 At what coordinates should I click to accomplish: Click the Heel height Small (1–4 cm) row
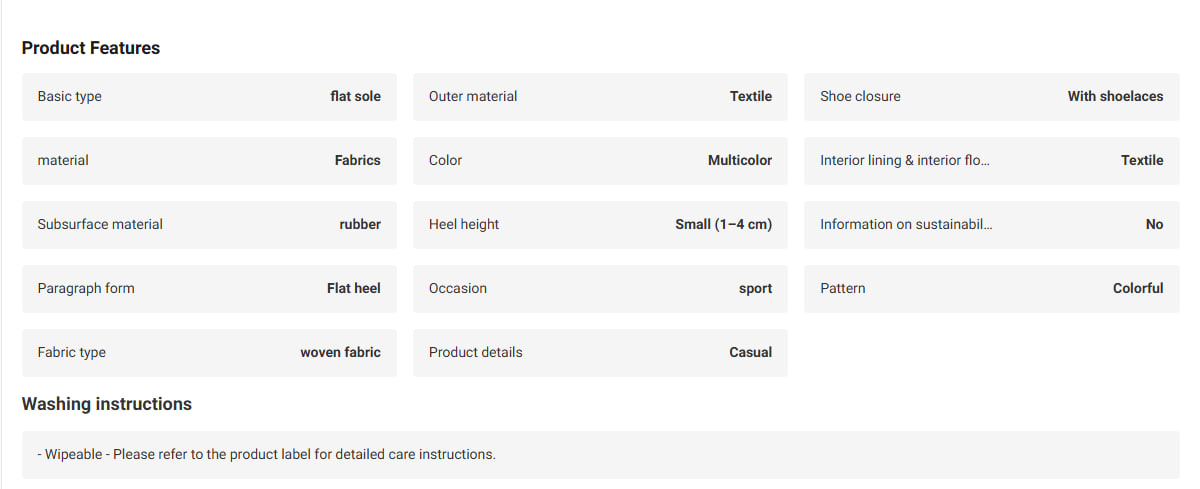coord(600,225)
